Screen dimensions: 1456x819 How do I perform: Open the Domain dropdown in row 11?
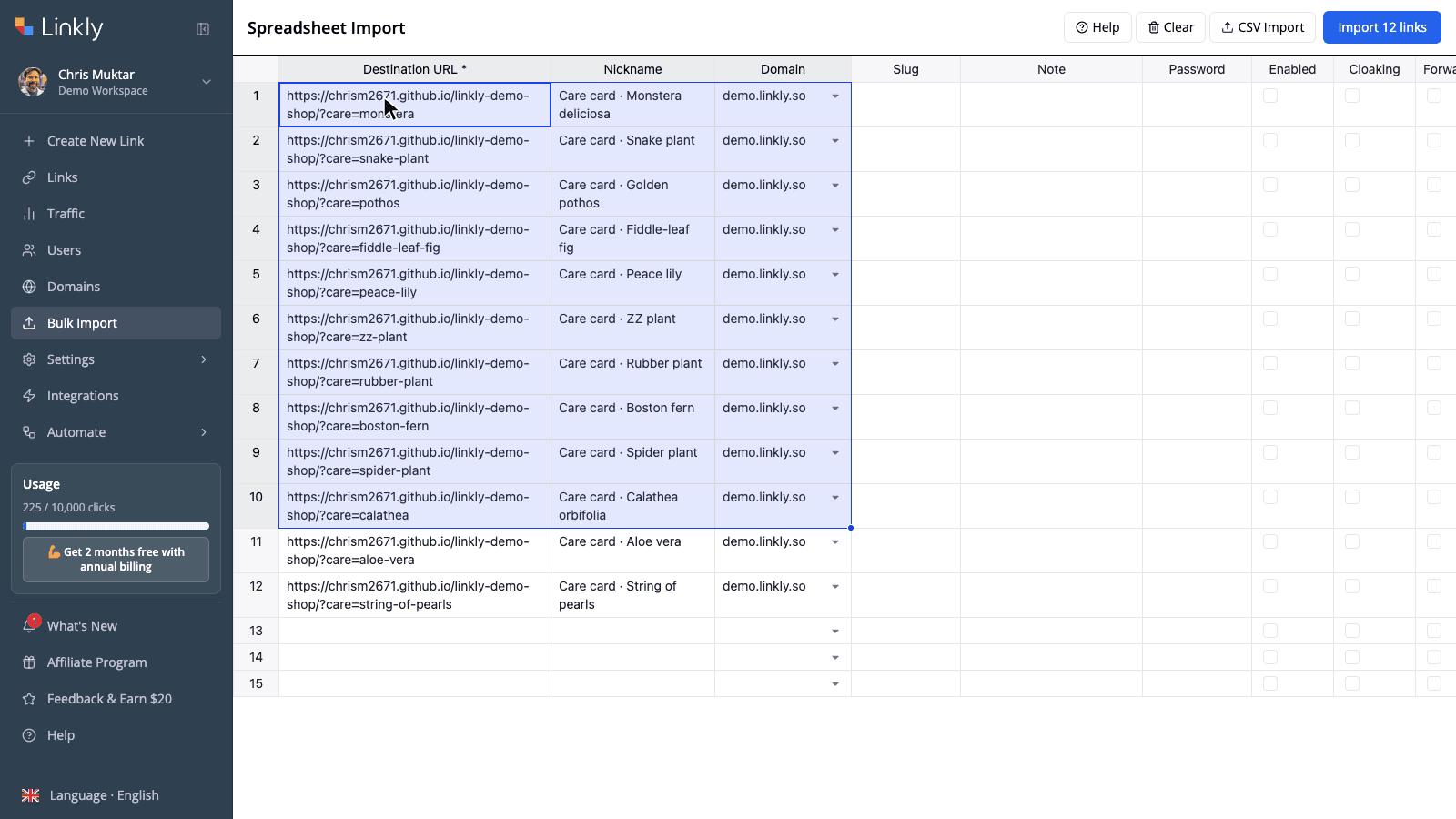[835, 542]
